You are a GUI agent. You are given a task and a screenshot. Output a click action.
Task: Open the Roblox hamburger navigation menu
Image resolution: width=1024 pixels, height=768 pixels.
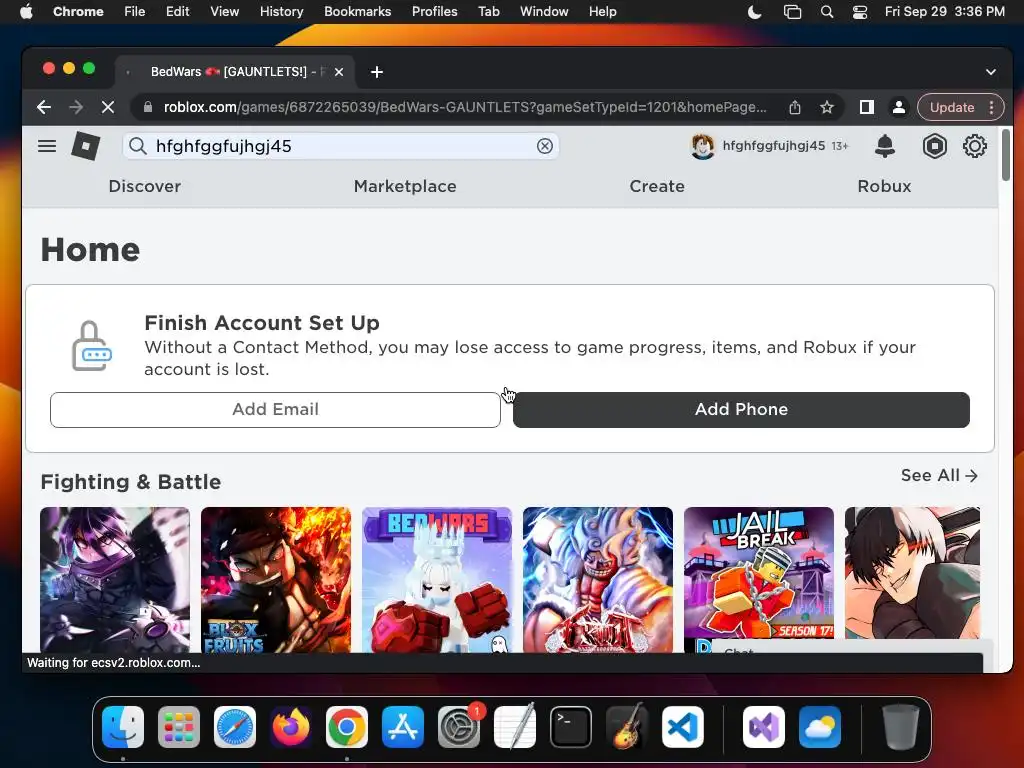[46, 146]
